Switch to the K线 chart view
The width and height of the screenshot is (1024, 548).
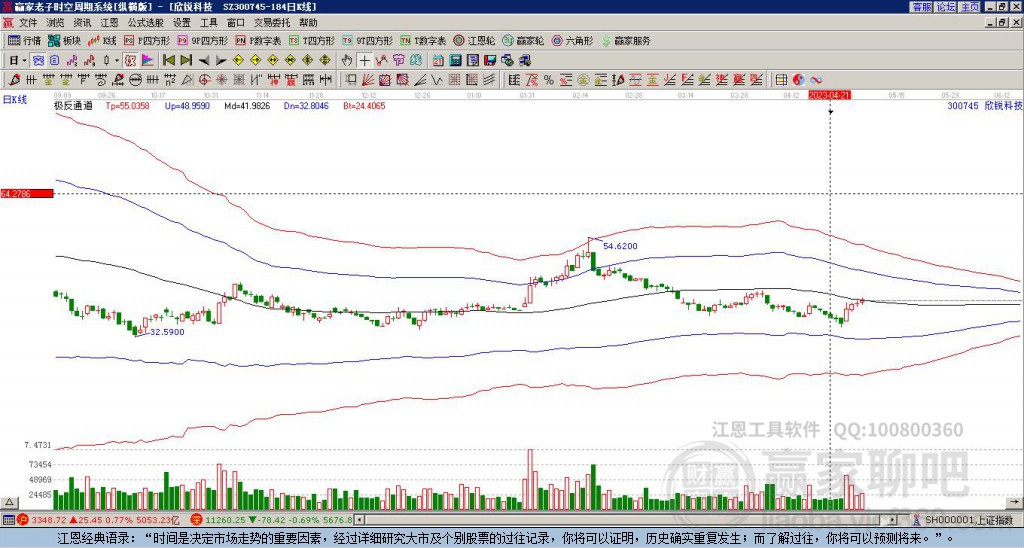[x=102, y=40]
